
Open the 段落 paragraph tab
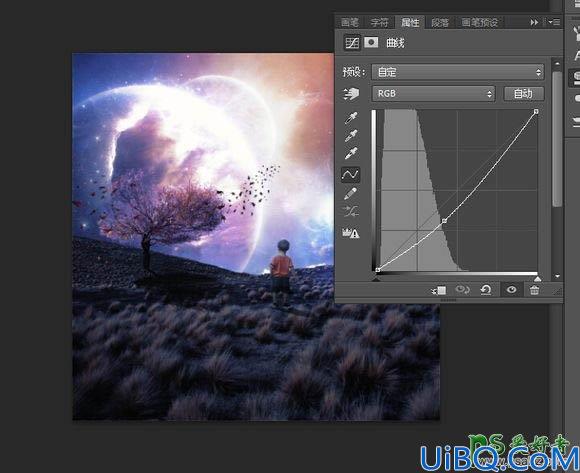point(440,23)
